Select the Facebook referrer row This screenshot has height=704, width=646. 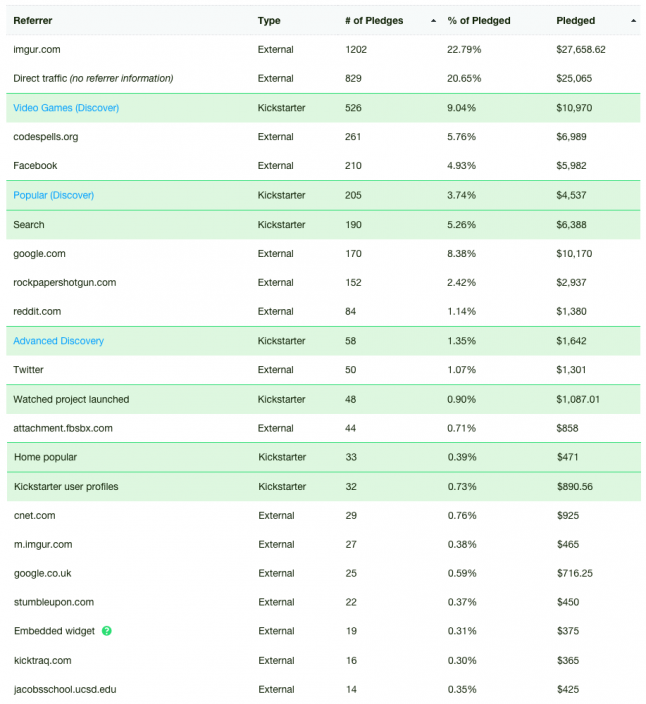tap(323, 166)
